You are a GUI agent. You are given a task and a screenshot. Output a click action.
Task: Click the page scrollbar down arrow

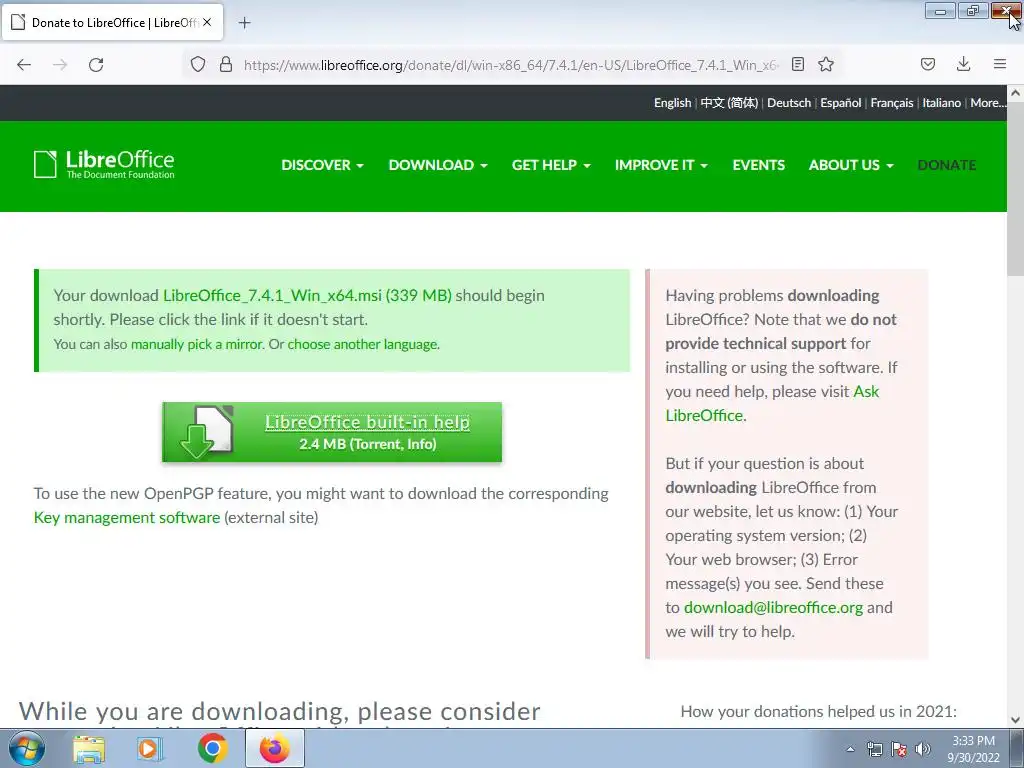[1016, 720]
